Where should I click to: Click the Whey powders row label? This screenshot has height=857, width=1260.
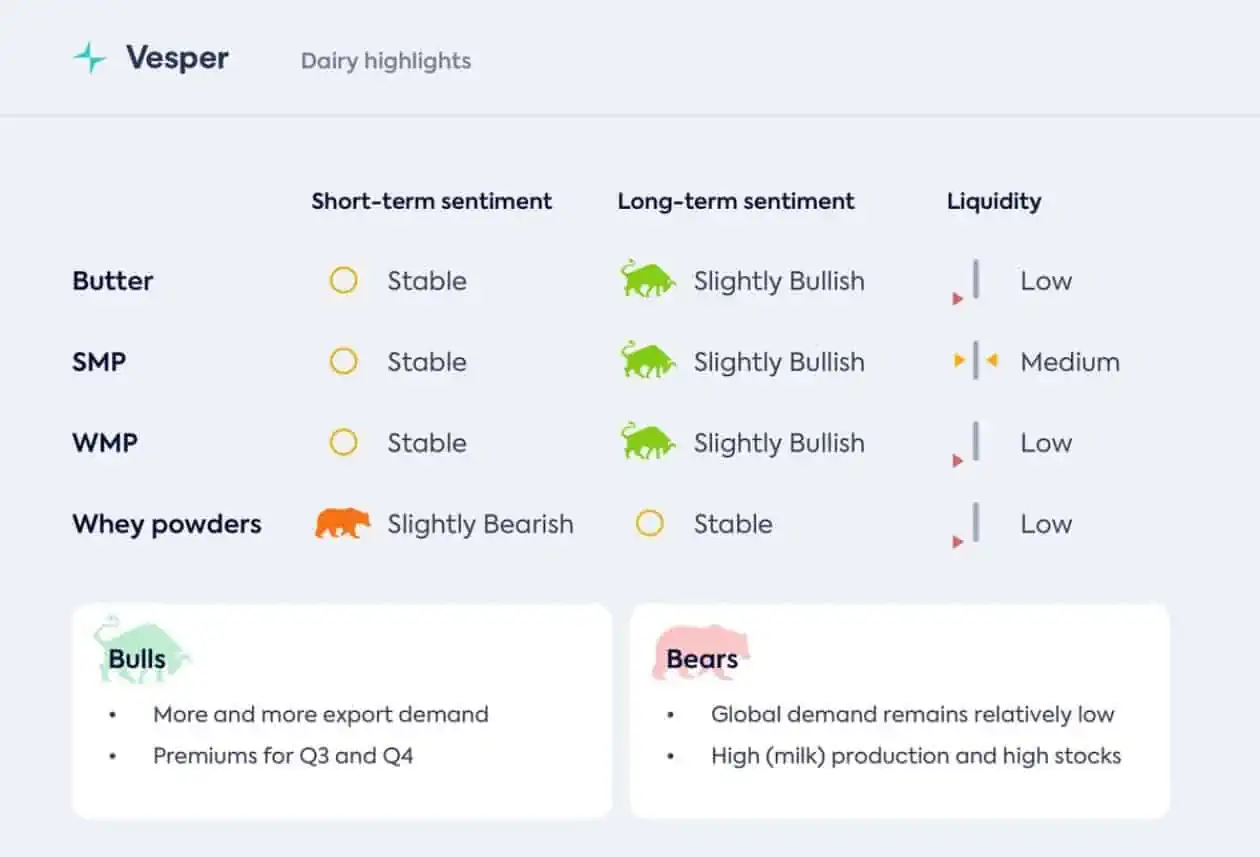tap(167, 525)
